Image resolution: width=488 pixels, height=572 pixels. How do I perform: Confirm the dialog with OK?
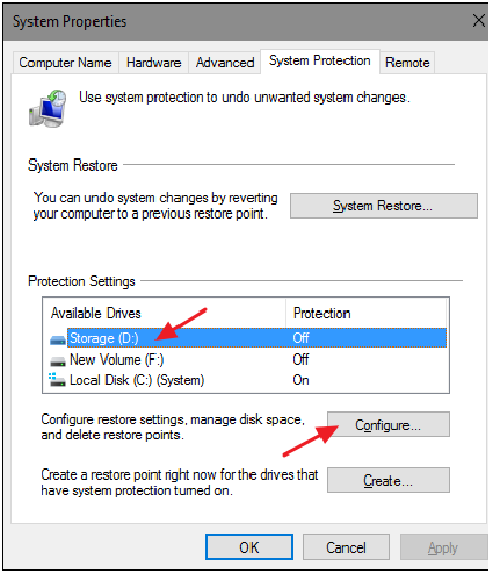(x=249, y=547)
